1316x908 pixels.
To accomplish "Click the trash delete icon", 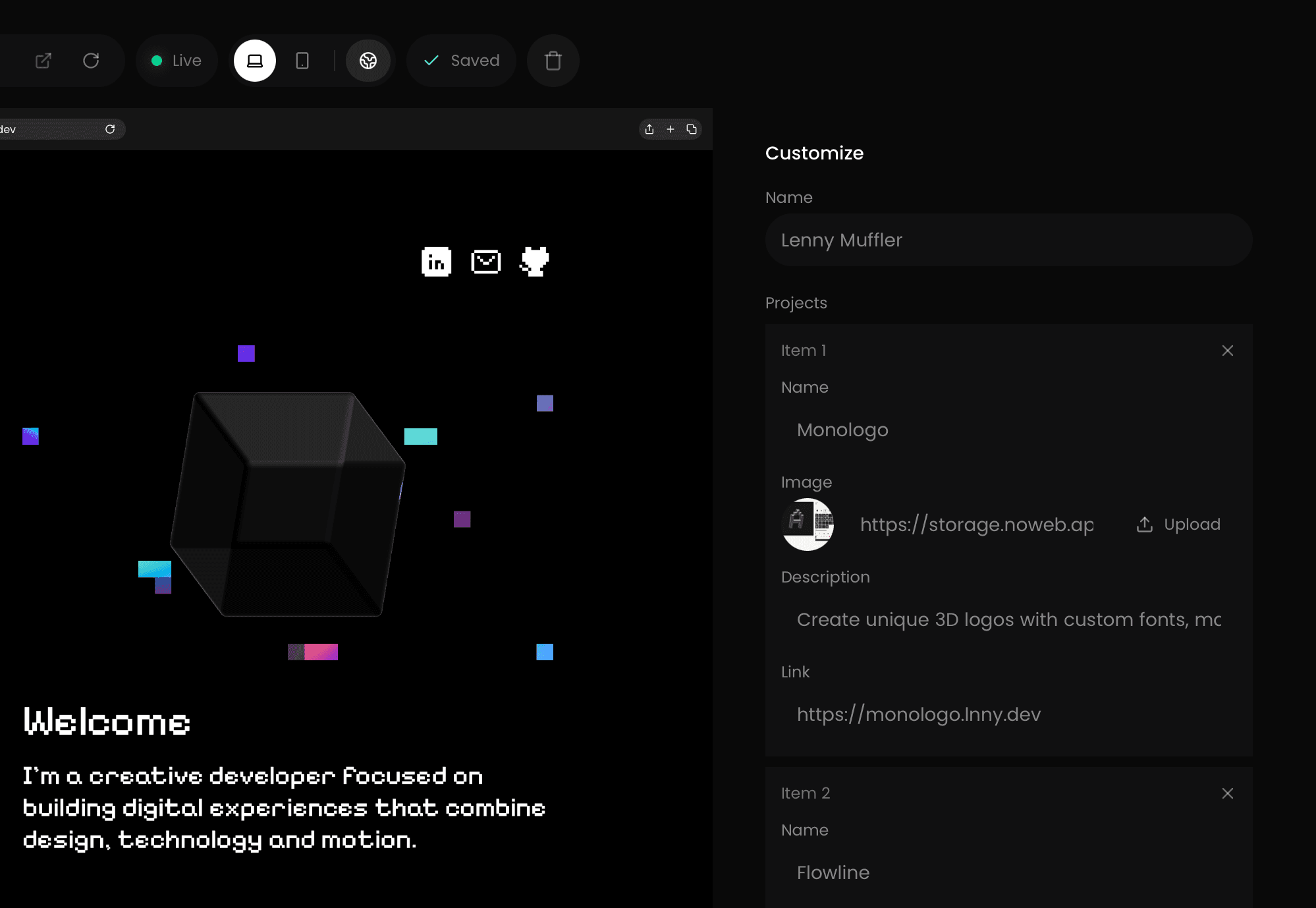I will [x=553, y=61].
